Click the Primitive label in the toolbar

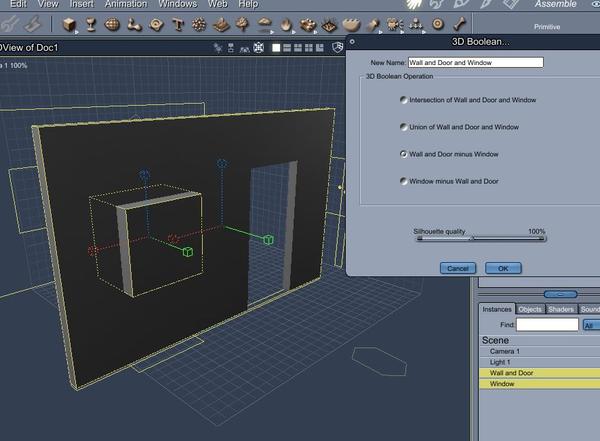tap(547, 27)
